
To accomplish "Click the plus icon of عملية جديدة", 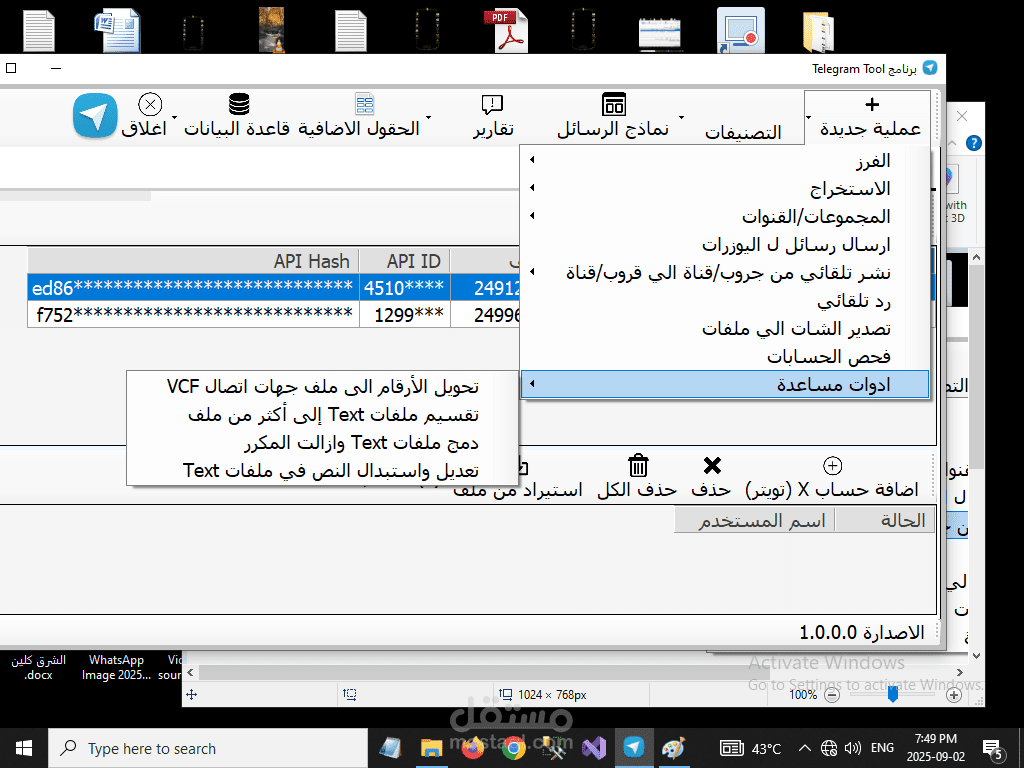I will [x=872, y=104].
